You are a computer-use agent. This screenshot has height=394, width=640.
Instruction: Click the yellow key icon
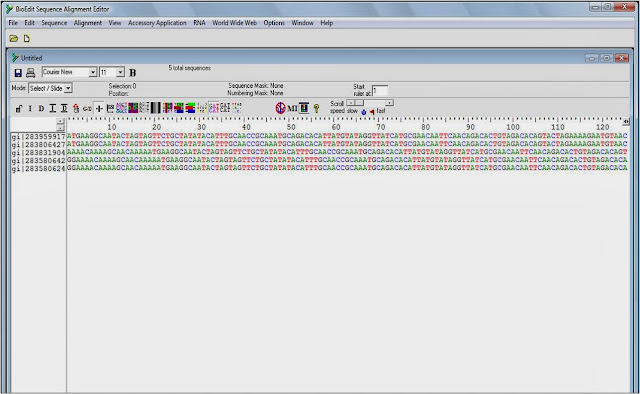316,108
